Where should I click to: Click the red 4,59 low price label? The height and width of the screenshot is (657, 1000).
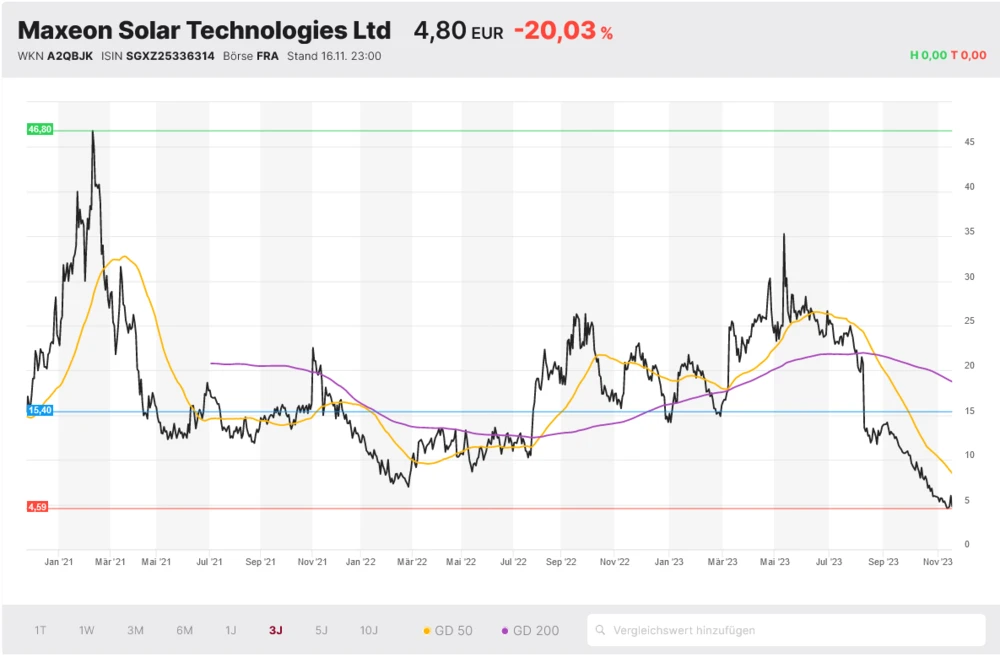(x=38, y=507)
